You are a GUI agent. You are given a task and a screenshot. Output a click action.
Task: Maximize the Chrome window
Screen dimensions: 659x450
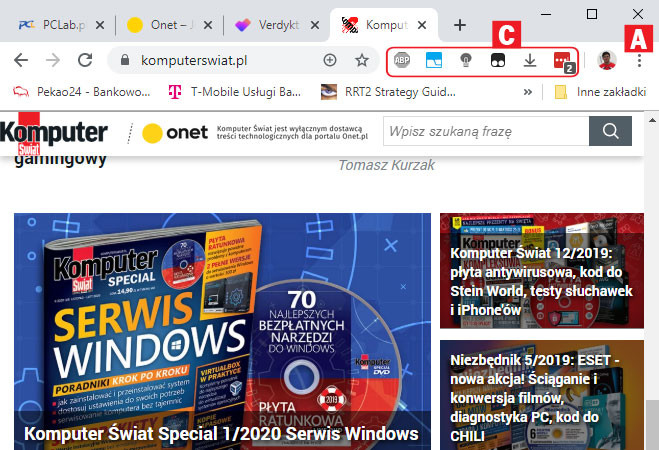pyautogui.click(x=592, y=14)
